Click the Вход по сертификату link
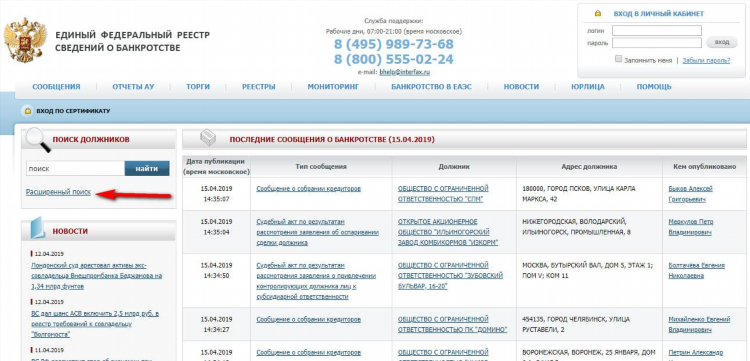The height and width of the screenshot is (361, 750). click(73, 111)
